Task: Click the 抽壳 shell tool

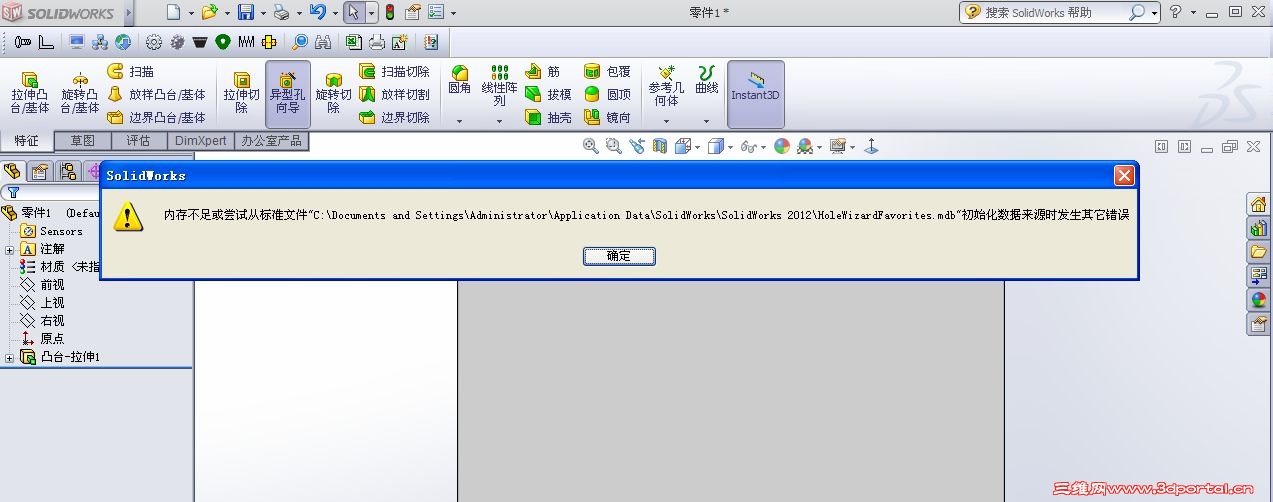Action: (548, 117)
